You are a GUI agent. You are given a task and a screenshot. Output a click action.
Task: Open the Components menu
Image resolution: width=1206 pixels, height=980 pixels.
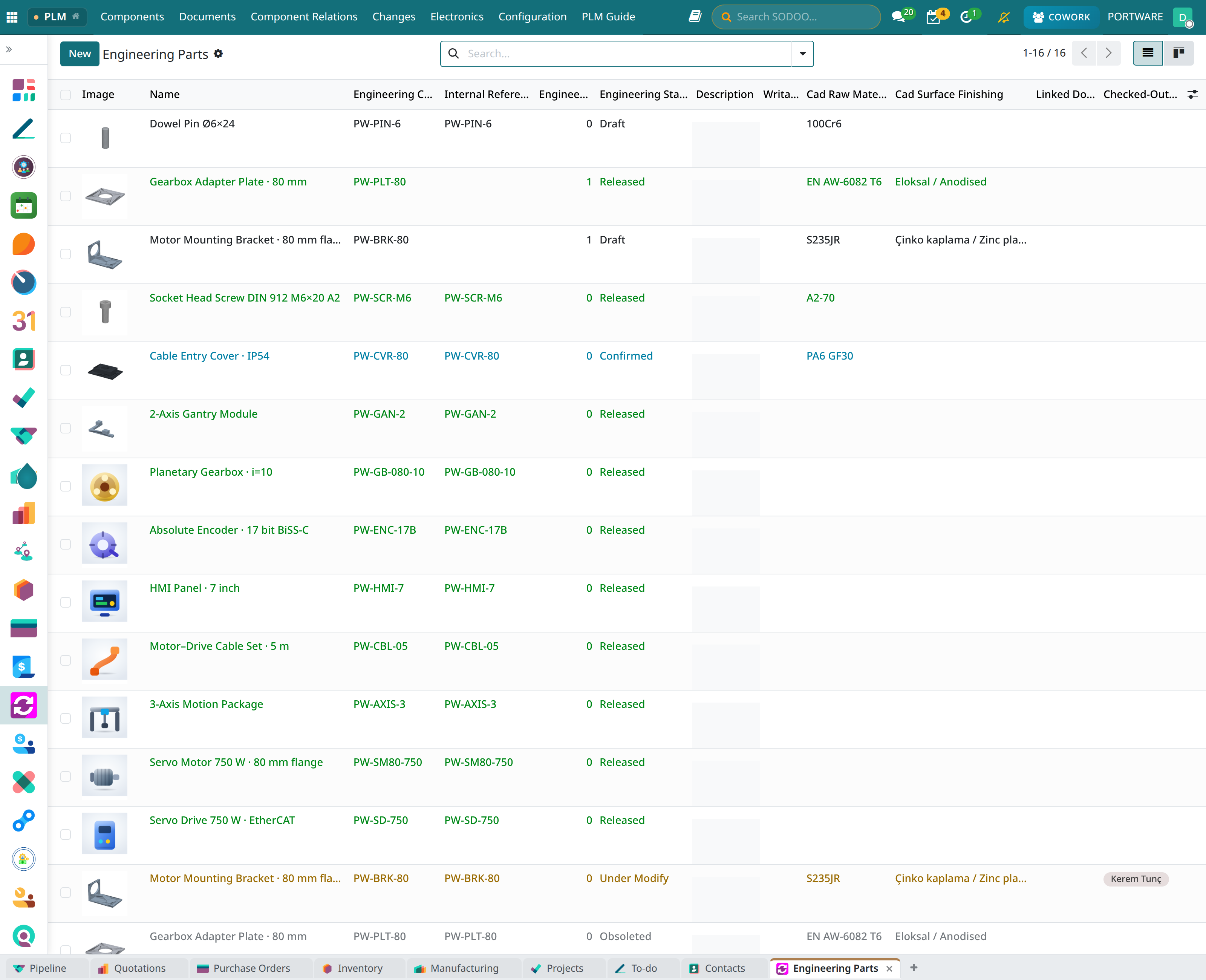(132, 17)
